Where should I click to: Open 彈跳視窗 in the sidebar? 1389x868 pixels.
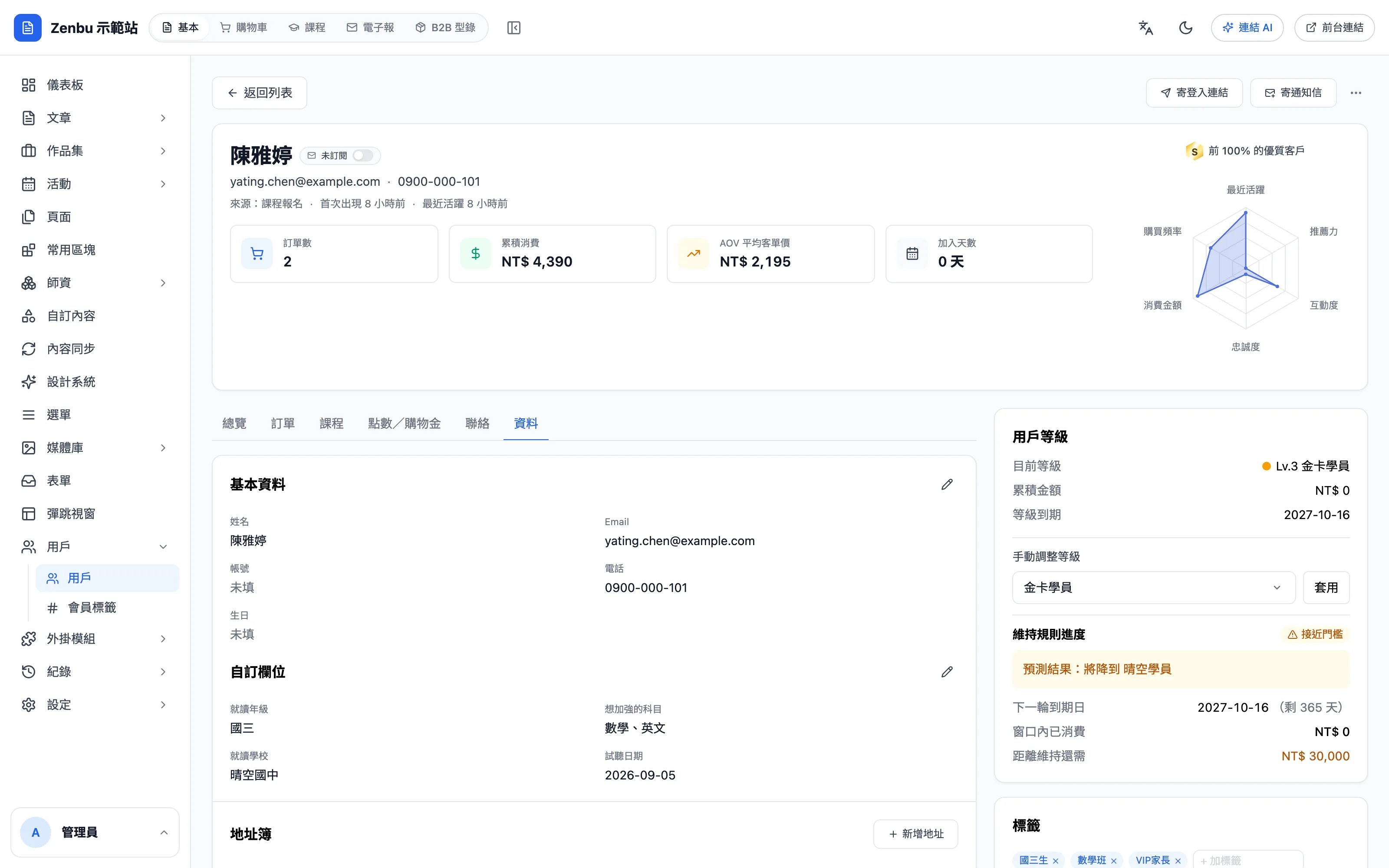pyautogui.click(x=95, y=514)
